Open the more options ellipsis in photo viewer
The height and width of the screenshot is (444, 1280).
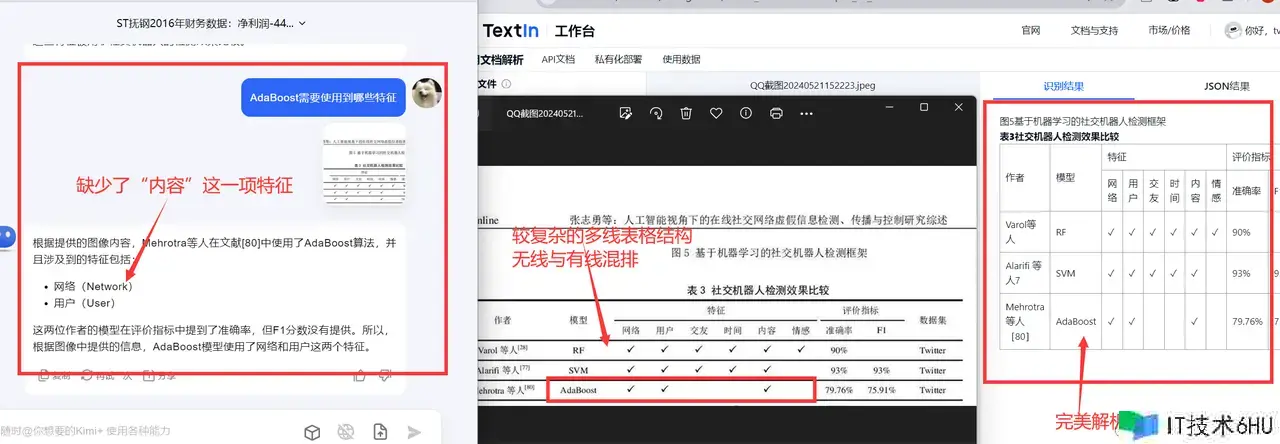[806, 114]
